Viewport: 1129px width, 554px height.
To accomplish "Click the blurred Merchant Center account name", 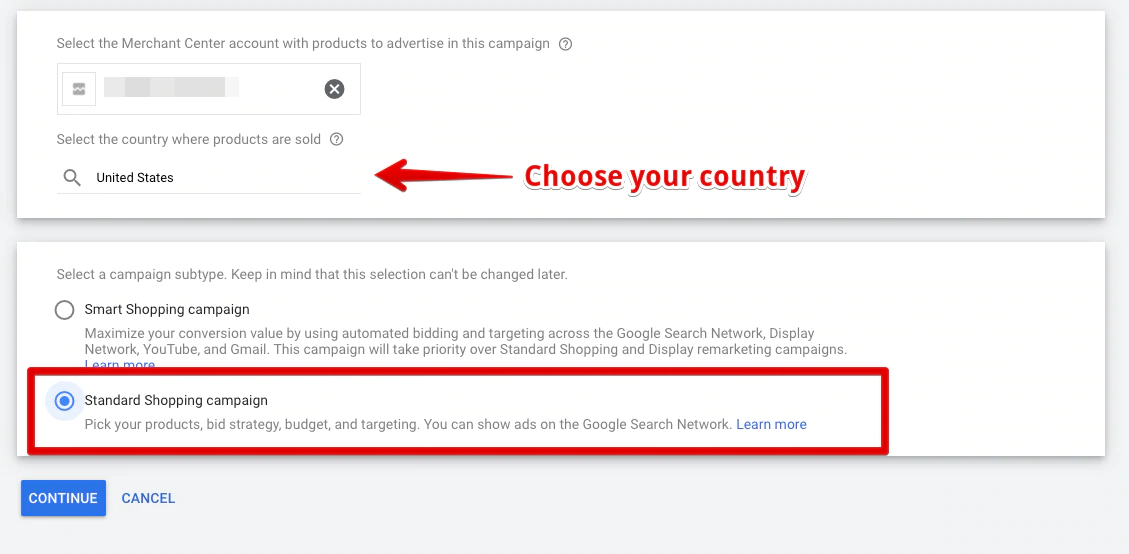I will [x=171, y=88].
